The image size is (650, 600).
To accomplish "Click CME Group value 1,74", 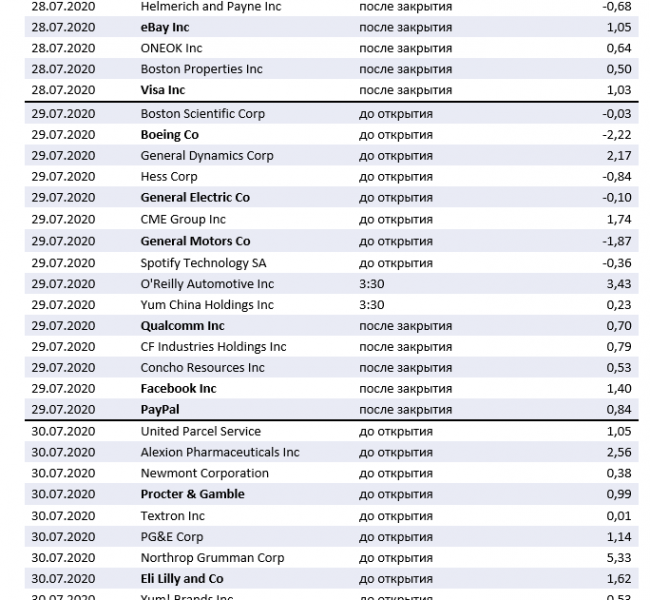I will pos(619,219).
